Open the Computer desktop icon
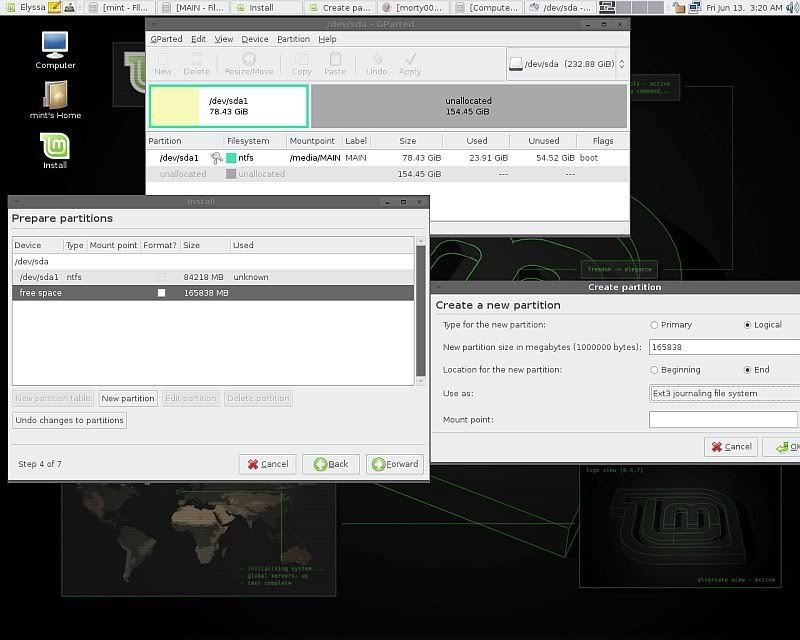 [x=55, y=50]
